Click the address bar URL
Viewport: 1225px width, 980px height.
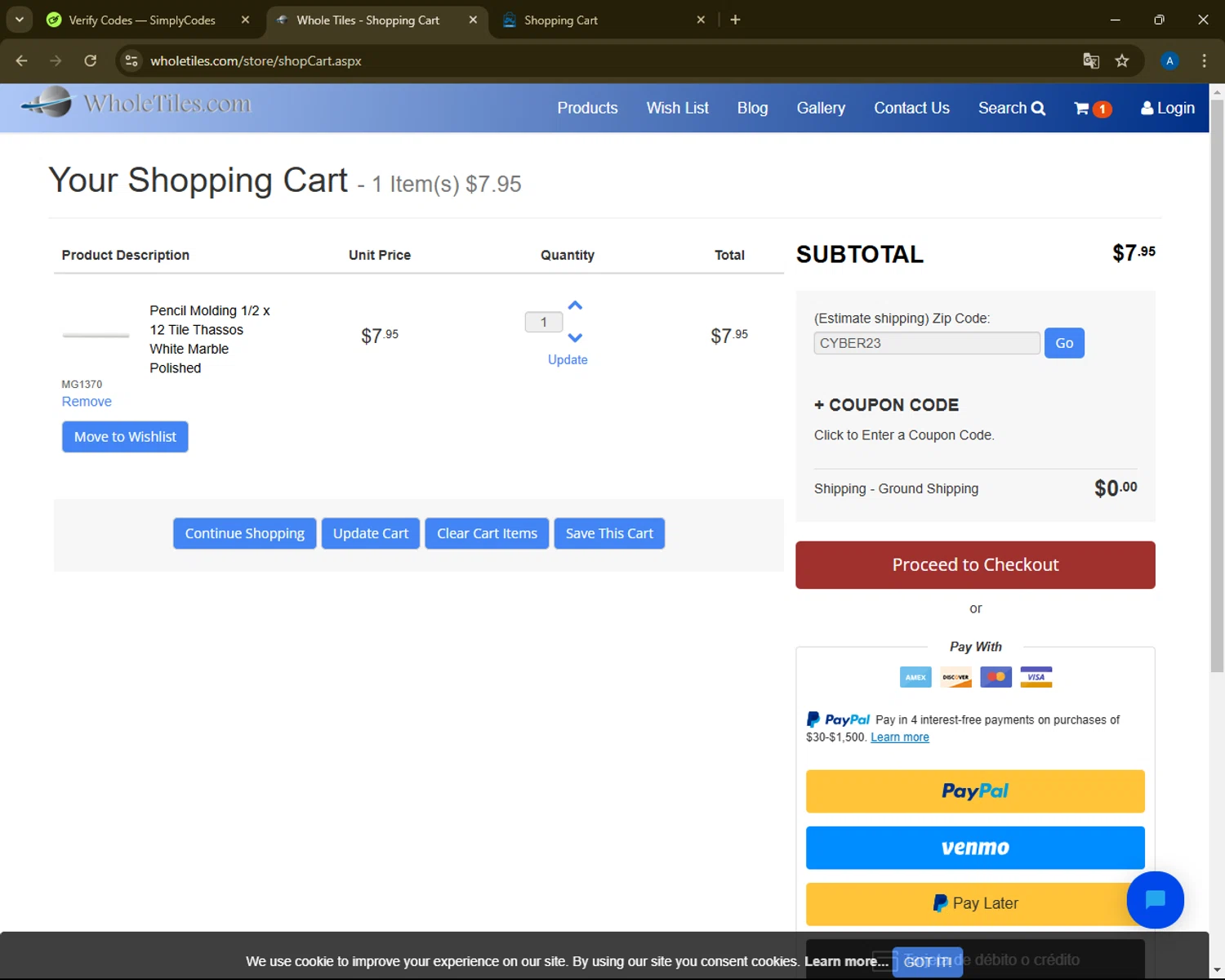point(256,61)
